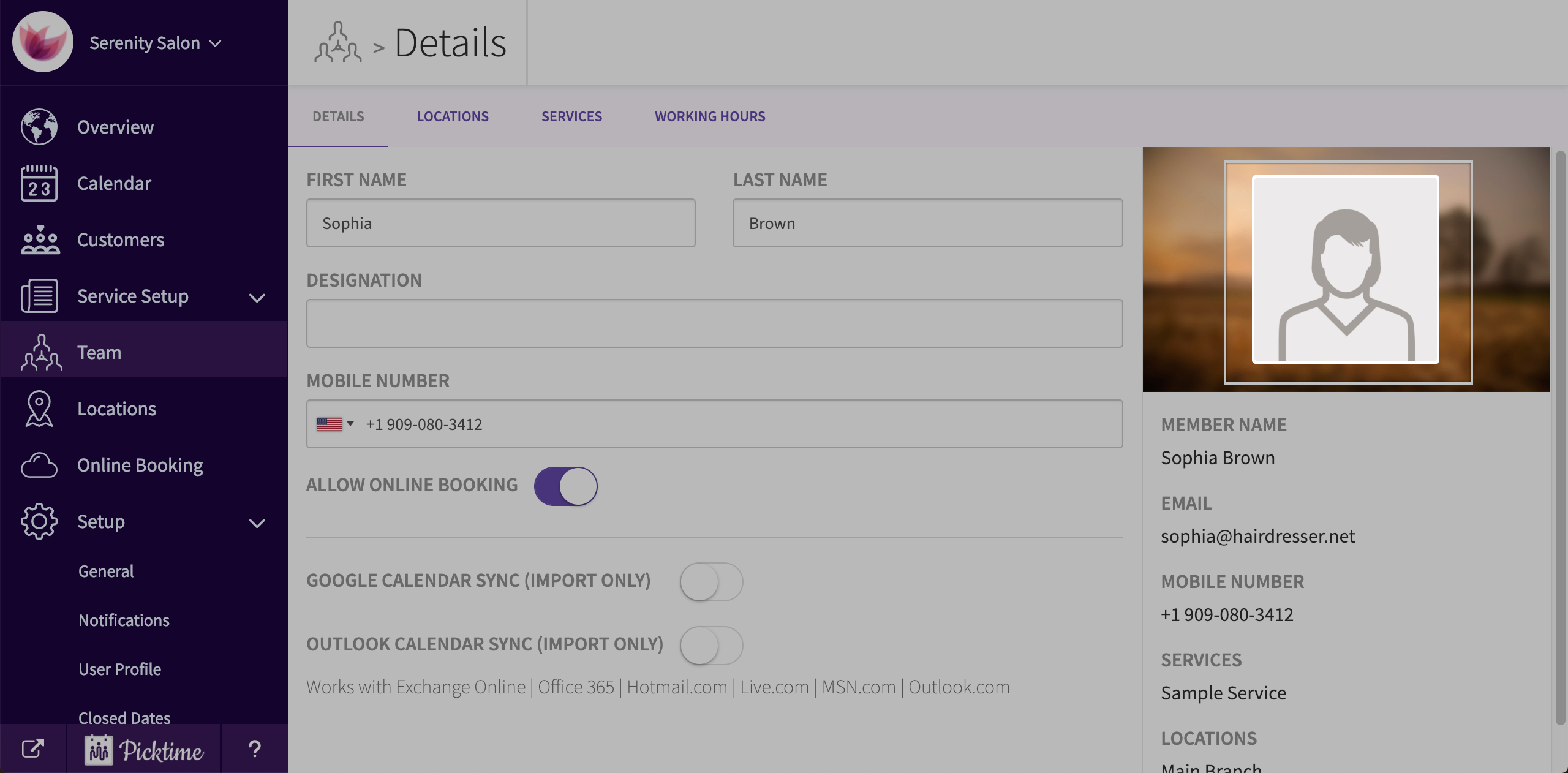
Task: Click the Online Booking cloud icon
Action: point(39,465)
